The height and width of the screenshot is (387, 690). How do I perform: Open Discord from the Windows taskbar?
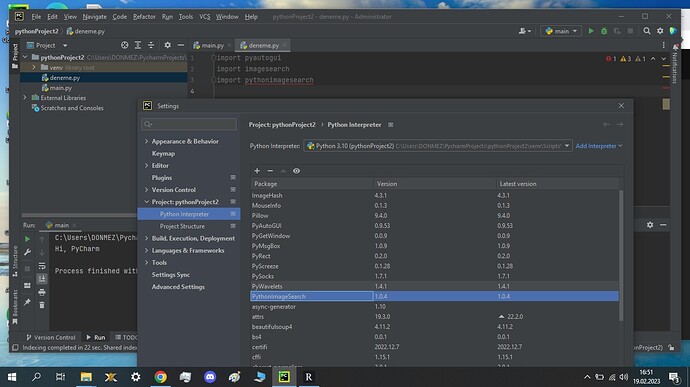point(210,377)
